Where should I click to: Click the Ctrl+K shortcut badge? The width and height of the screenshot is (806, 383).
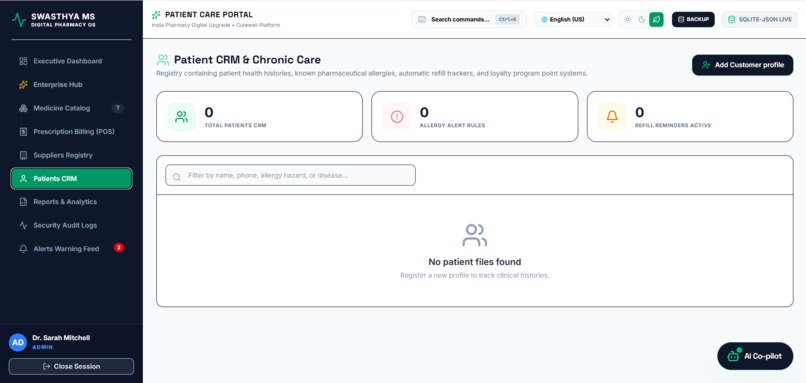[508, 20]
